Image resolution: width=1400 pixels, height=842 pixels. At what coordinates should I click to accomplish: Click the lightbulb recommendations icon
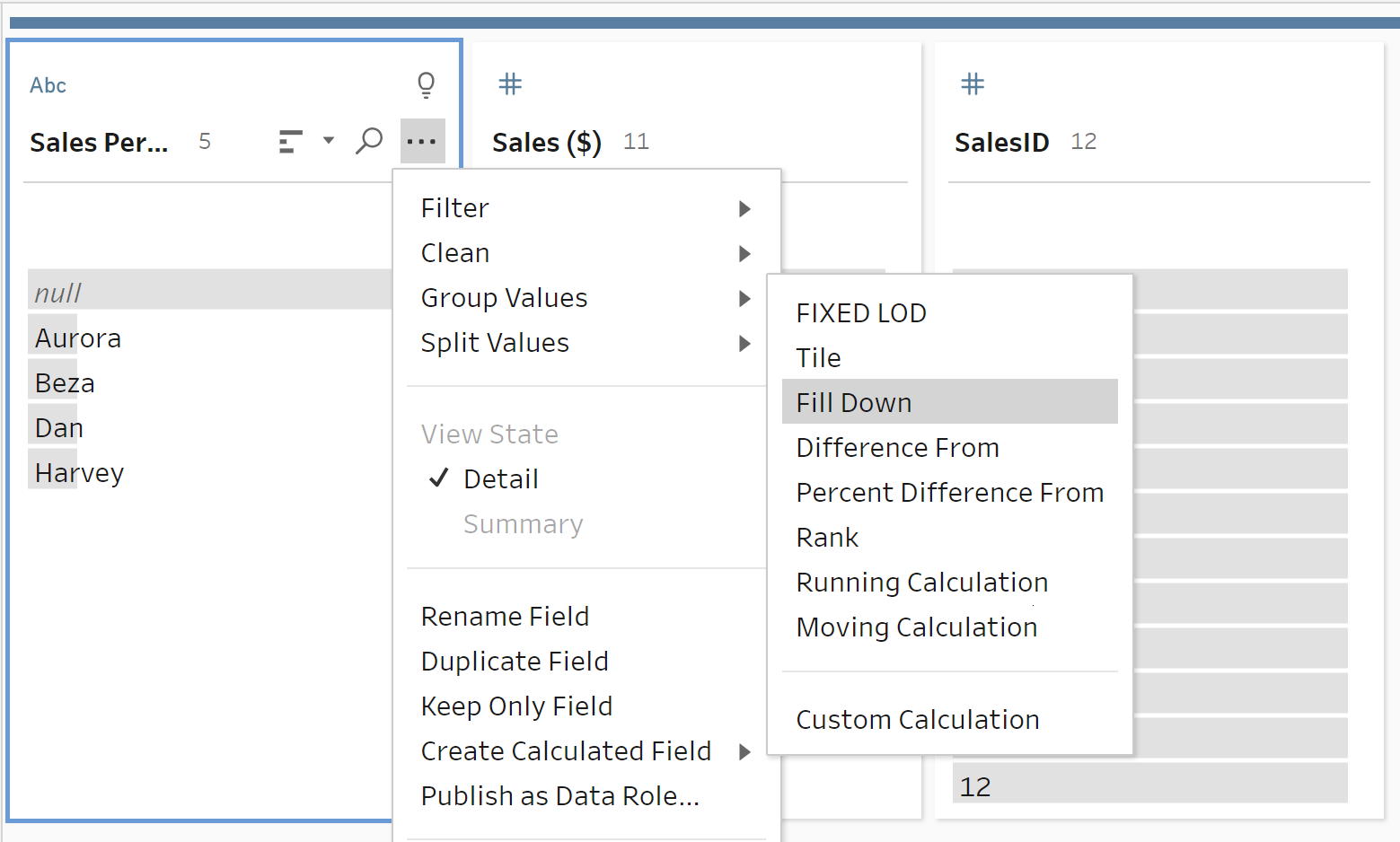427,84
